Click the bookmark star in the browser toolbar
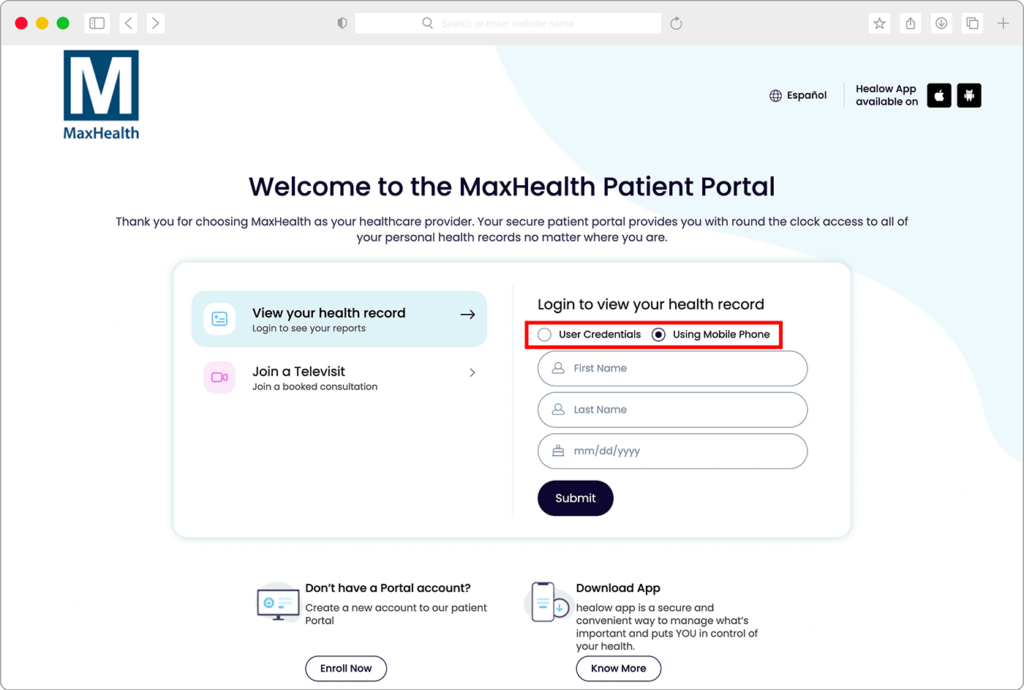This screenshot has width=1024, height=690. click(x=878, y=22)
